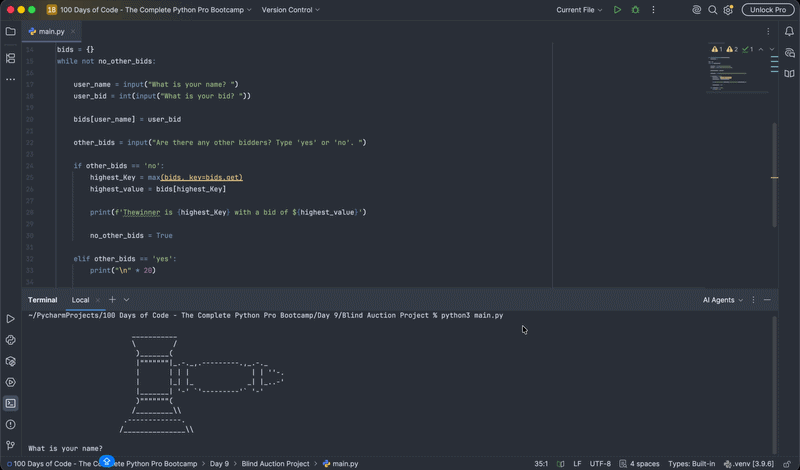The width and height of the screenshot is (800, 470).
Task: Open more run actions menu in title bar
Action: [653, 10]
